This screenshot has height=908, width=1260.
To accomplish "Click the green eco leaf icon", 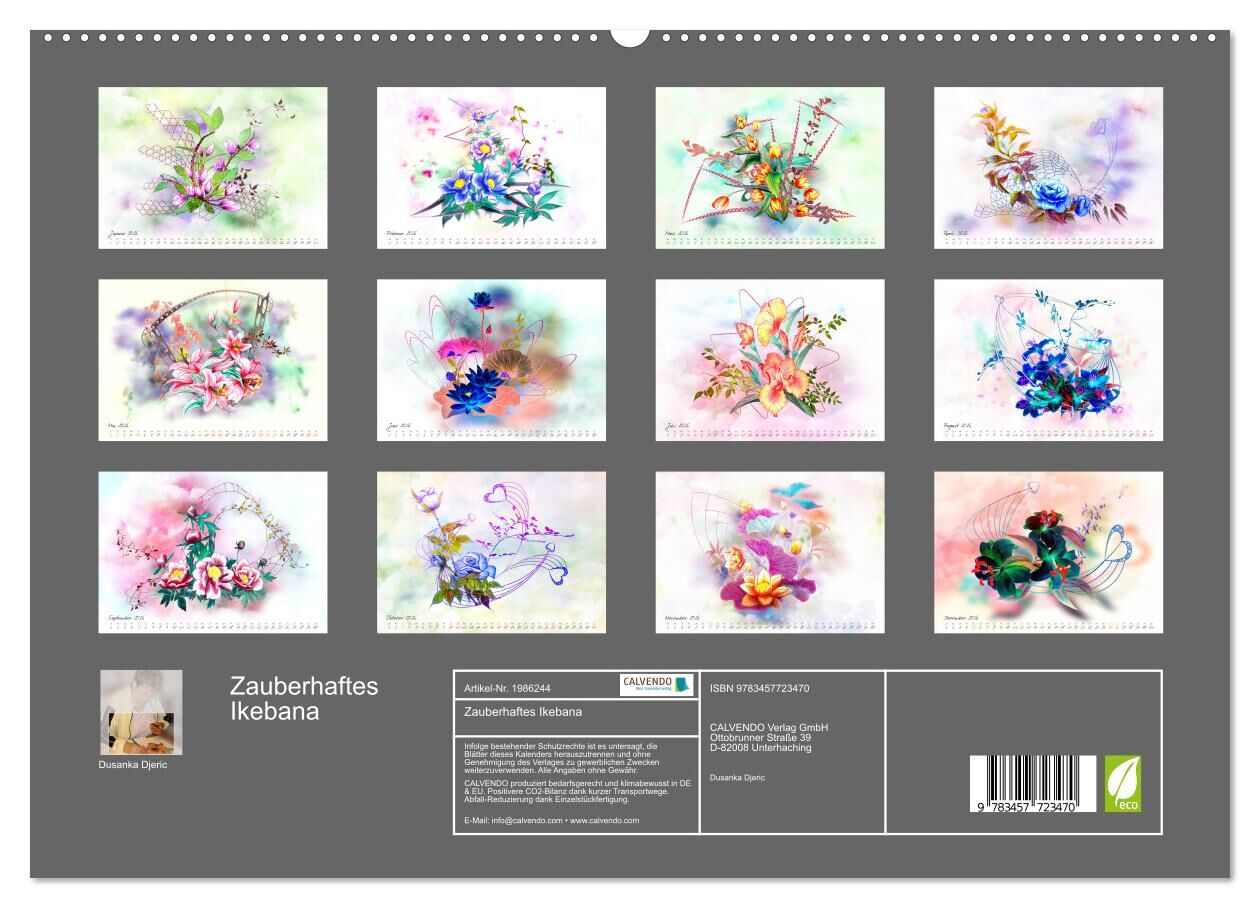I will click(1122, 783).
